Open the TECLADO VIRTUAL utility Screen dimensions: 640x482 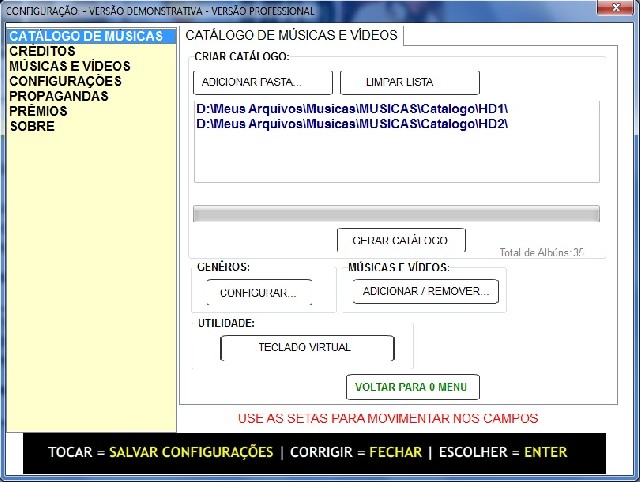(x=307, y=348)
